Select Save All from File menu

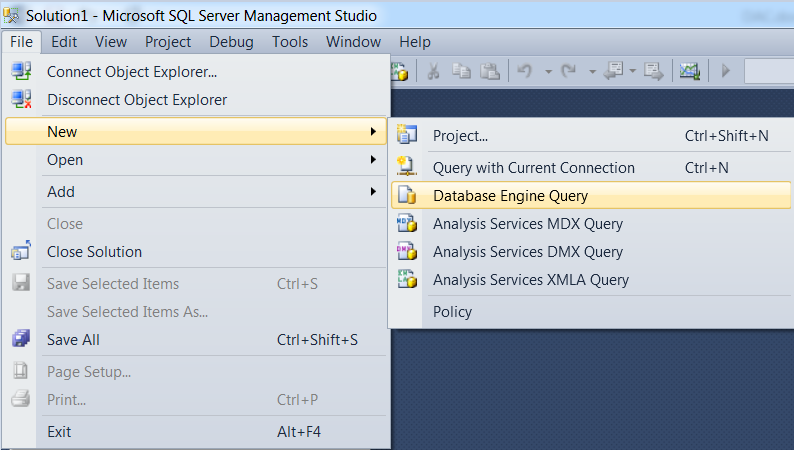click(196, 340)
